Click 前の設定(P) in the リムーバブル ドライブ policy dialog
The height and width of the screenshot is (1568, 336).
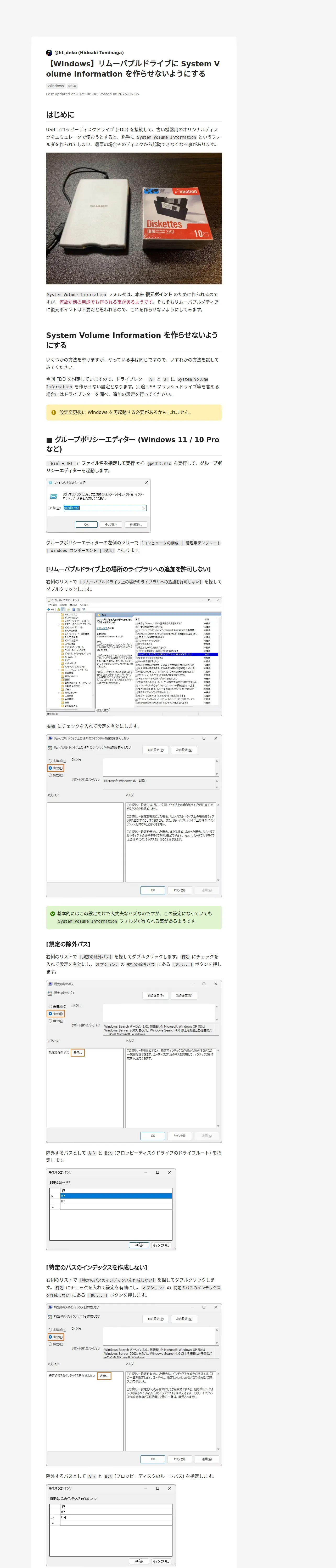[x=155, y=750]
